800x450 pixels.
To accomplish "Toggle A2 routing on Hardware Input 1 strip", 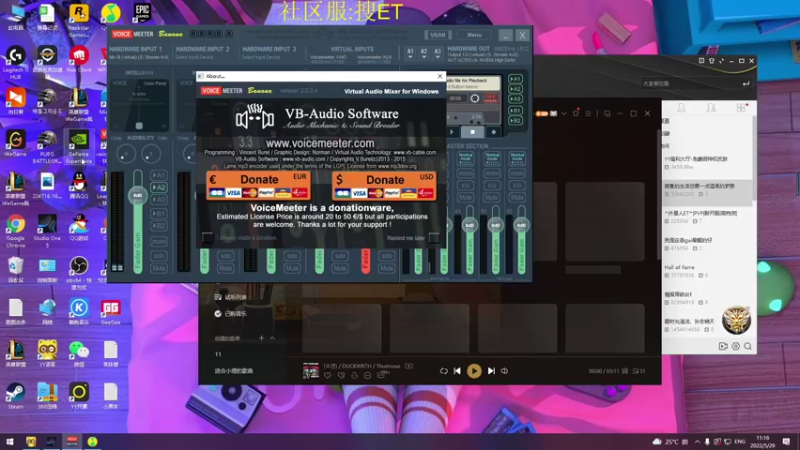I will coord(159,187).
